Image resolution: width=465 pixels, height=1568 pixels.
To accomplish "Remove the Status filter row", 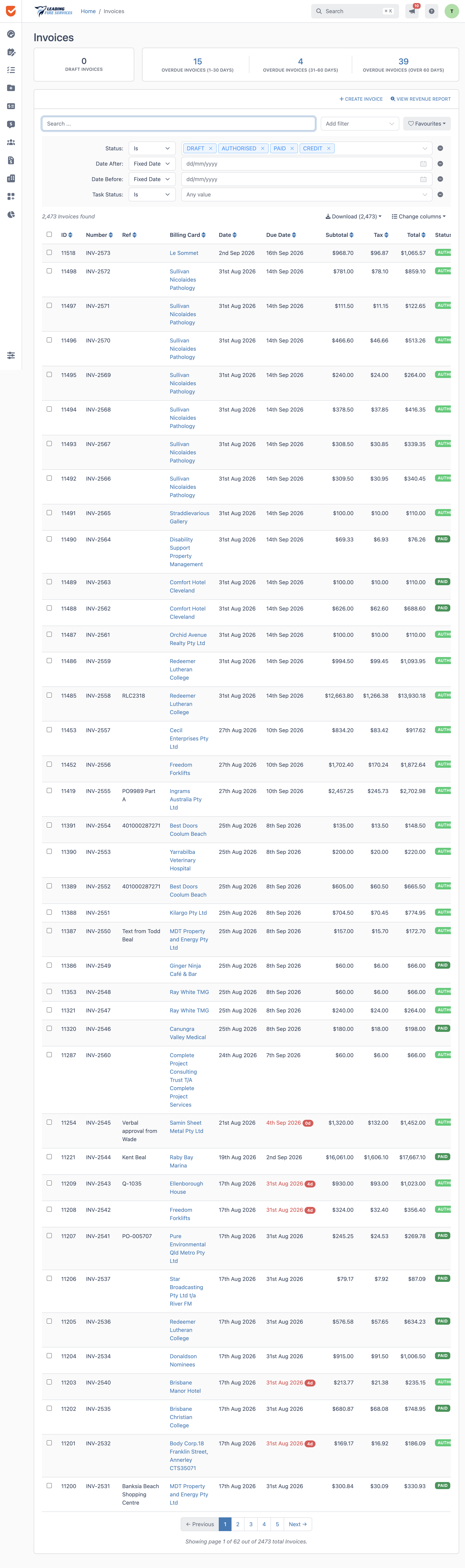I will [x=440, y=149].
